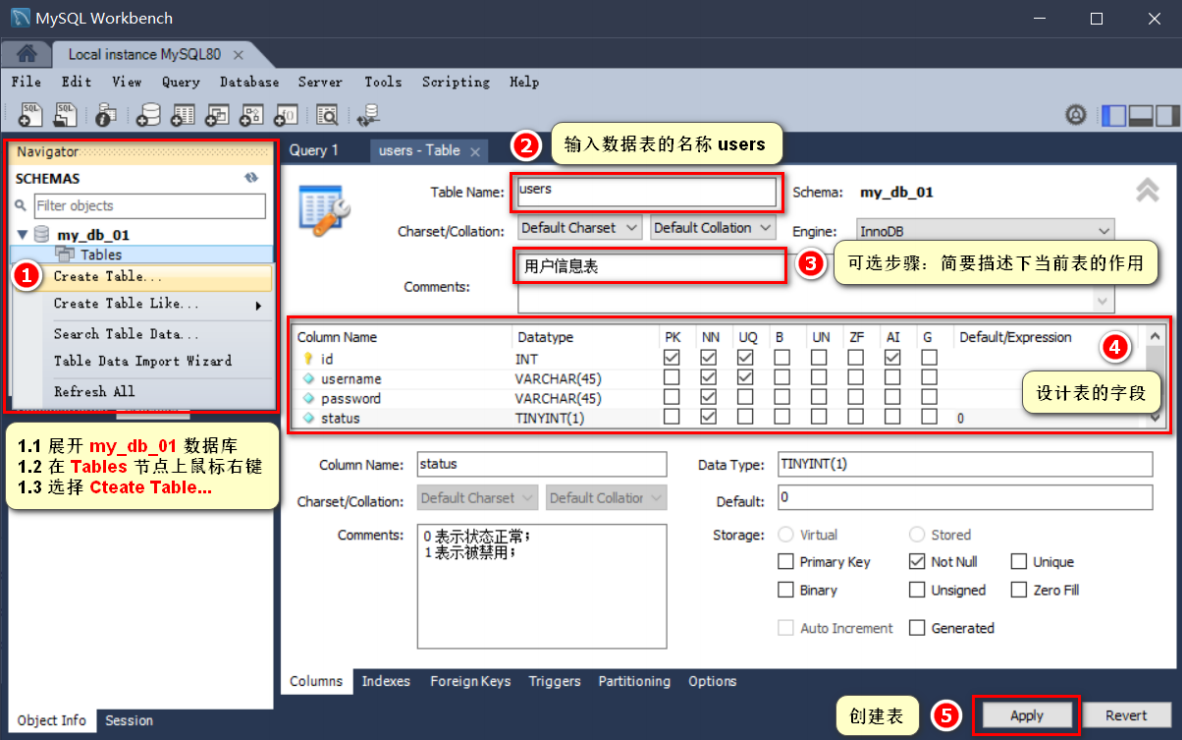1182x740 pixels.
Task: Expand Create Table Like submenu arrow
Action: coord(259,305)
